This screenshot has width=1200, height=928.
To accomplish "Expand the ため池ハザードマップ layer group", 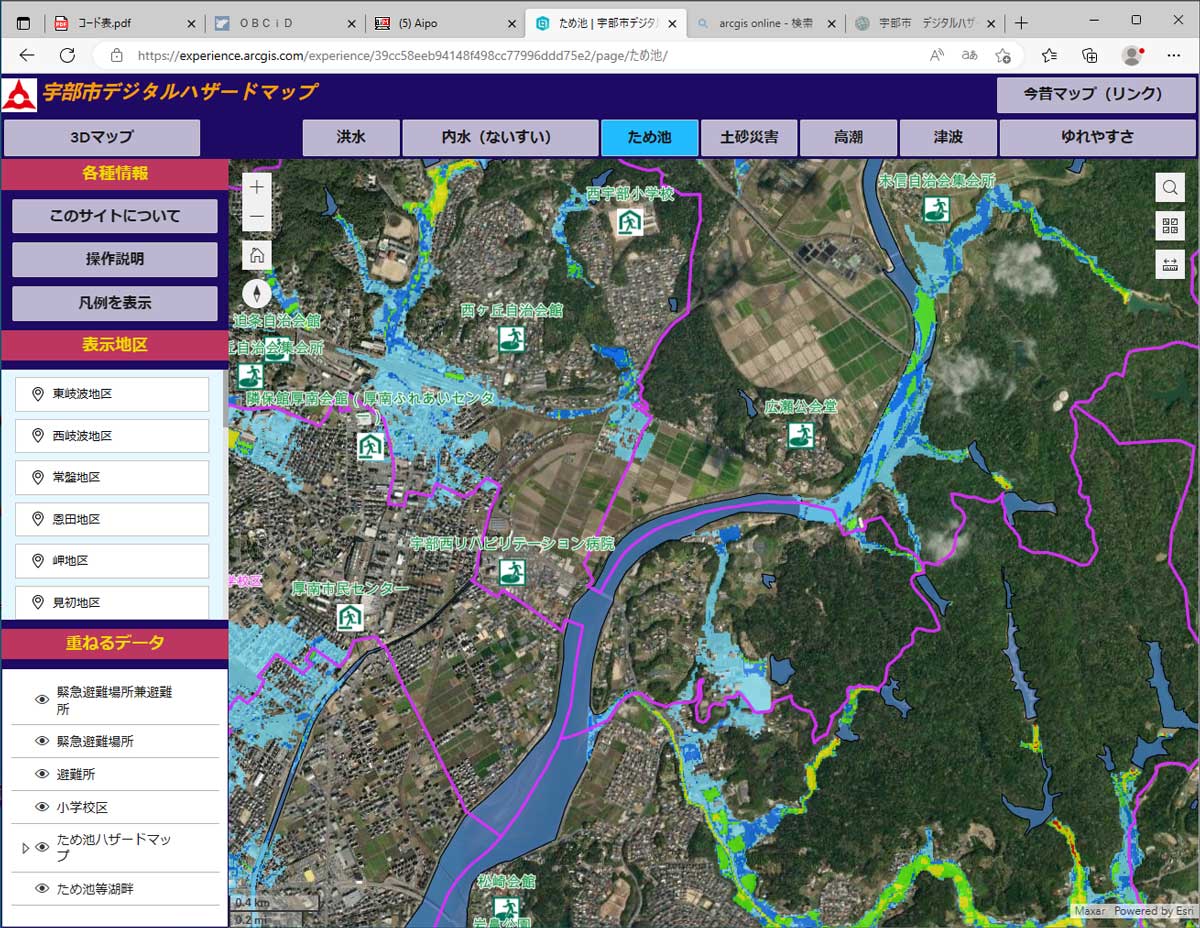I will click(26, 848).
